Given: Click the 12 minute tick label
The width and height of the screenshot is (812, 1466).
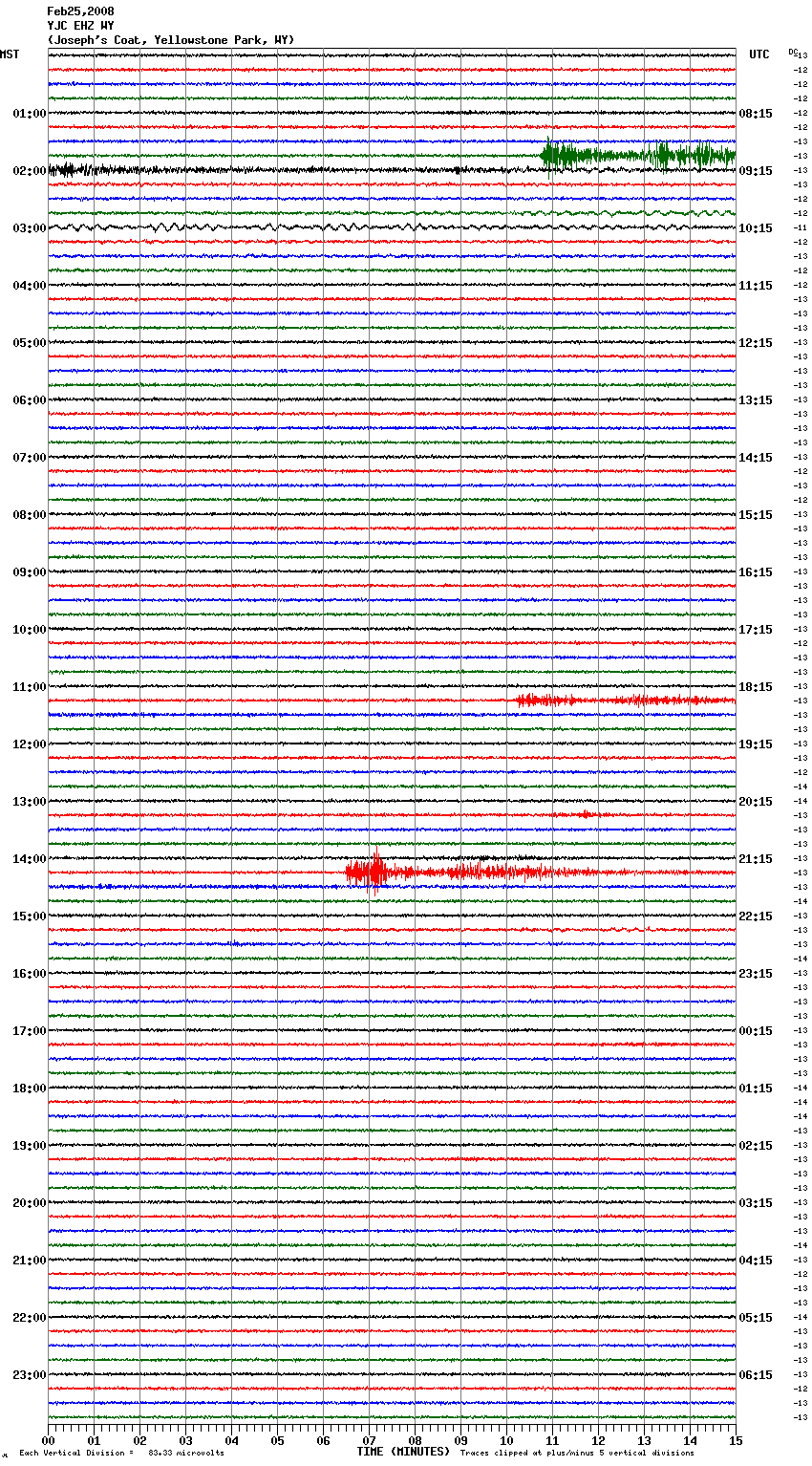Looking at the screenshot, I should [598, 1441].
